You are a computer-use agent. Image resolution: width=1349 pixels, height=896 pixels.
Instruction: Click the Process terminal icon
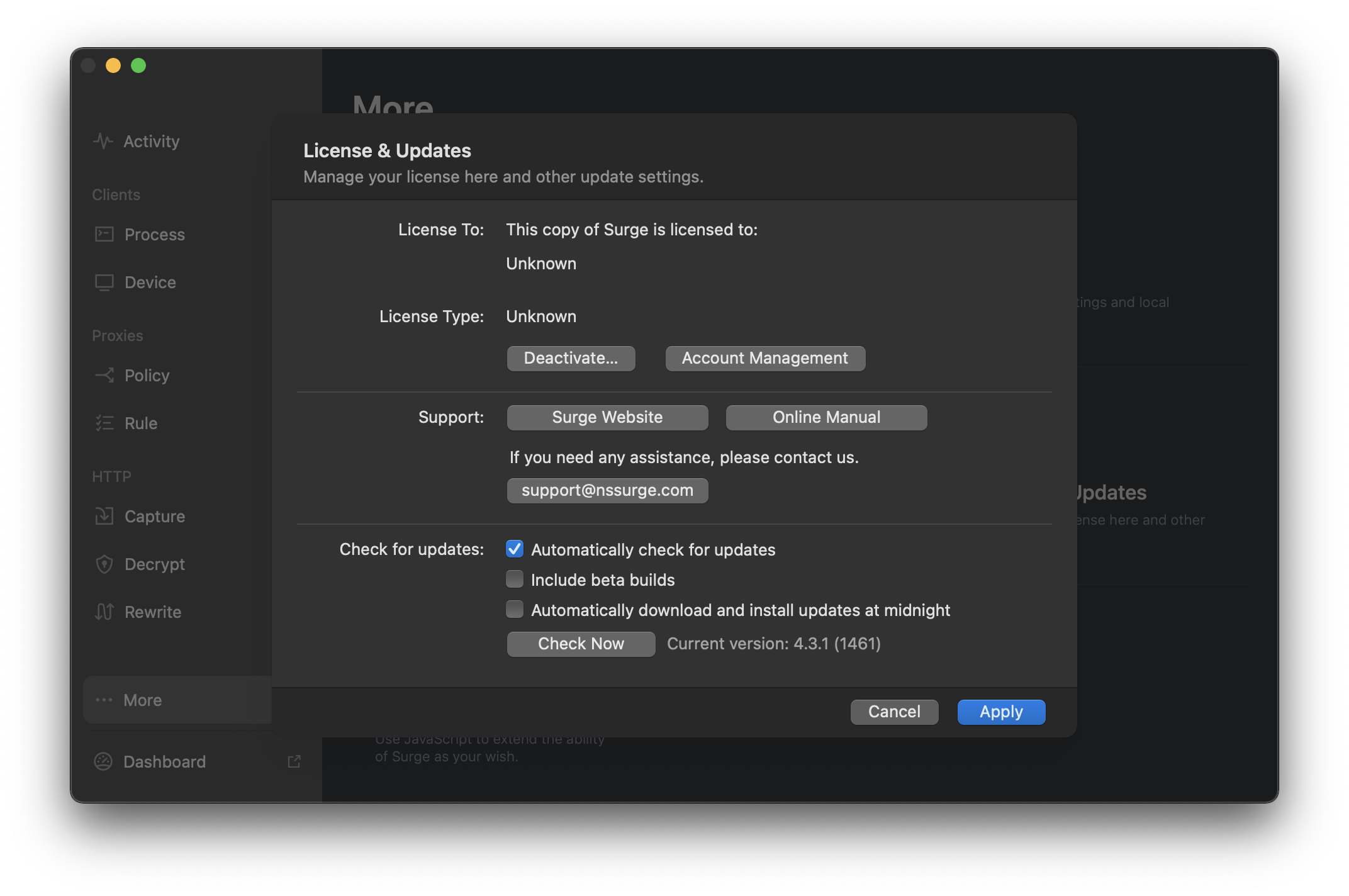point(104,234)
